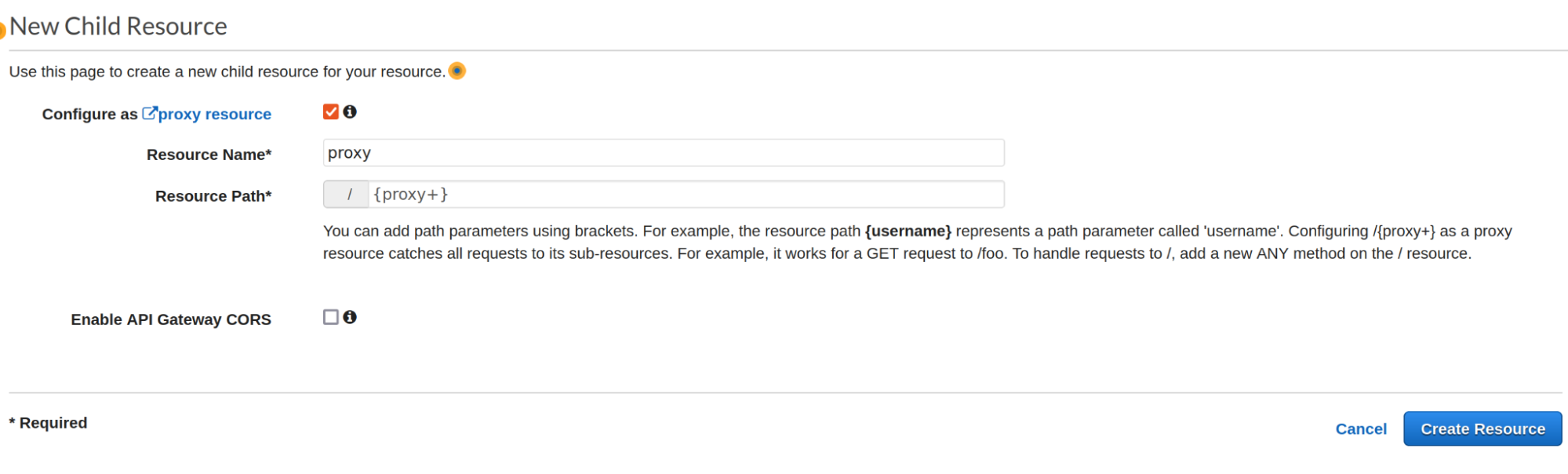Enable the API Gateway CORS checkbox

[331, 317]
